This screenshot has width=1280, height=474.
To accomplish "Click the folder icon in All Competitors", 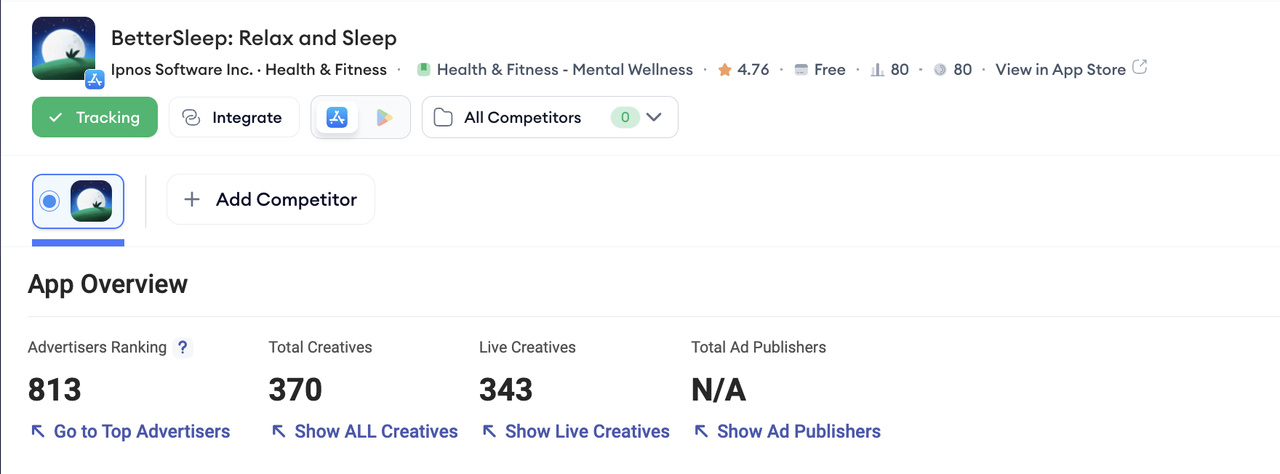I will tap(443, 117).
